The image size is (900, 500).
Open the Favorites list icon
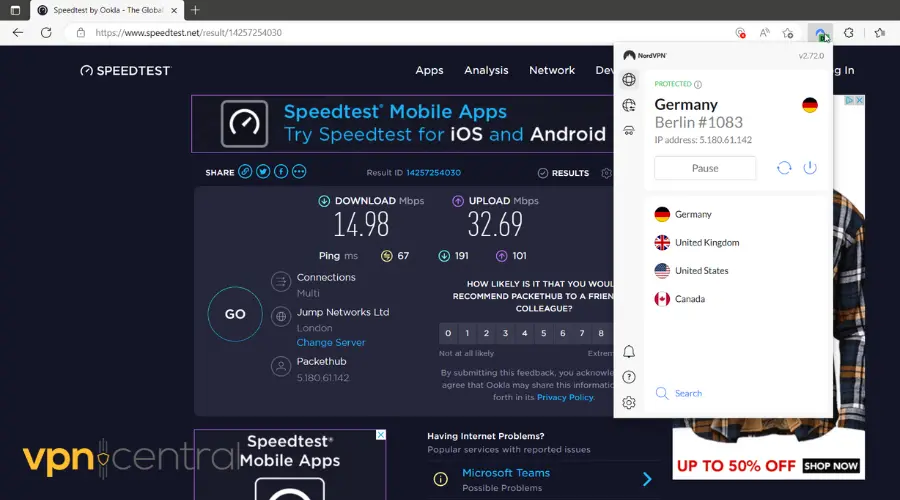pyautogui.click(x=879, y=33)
